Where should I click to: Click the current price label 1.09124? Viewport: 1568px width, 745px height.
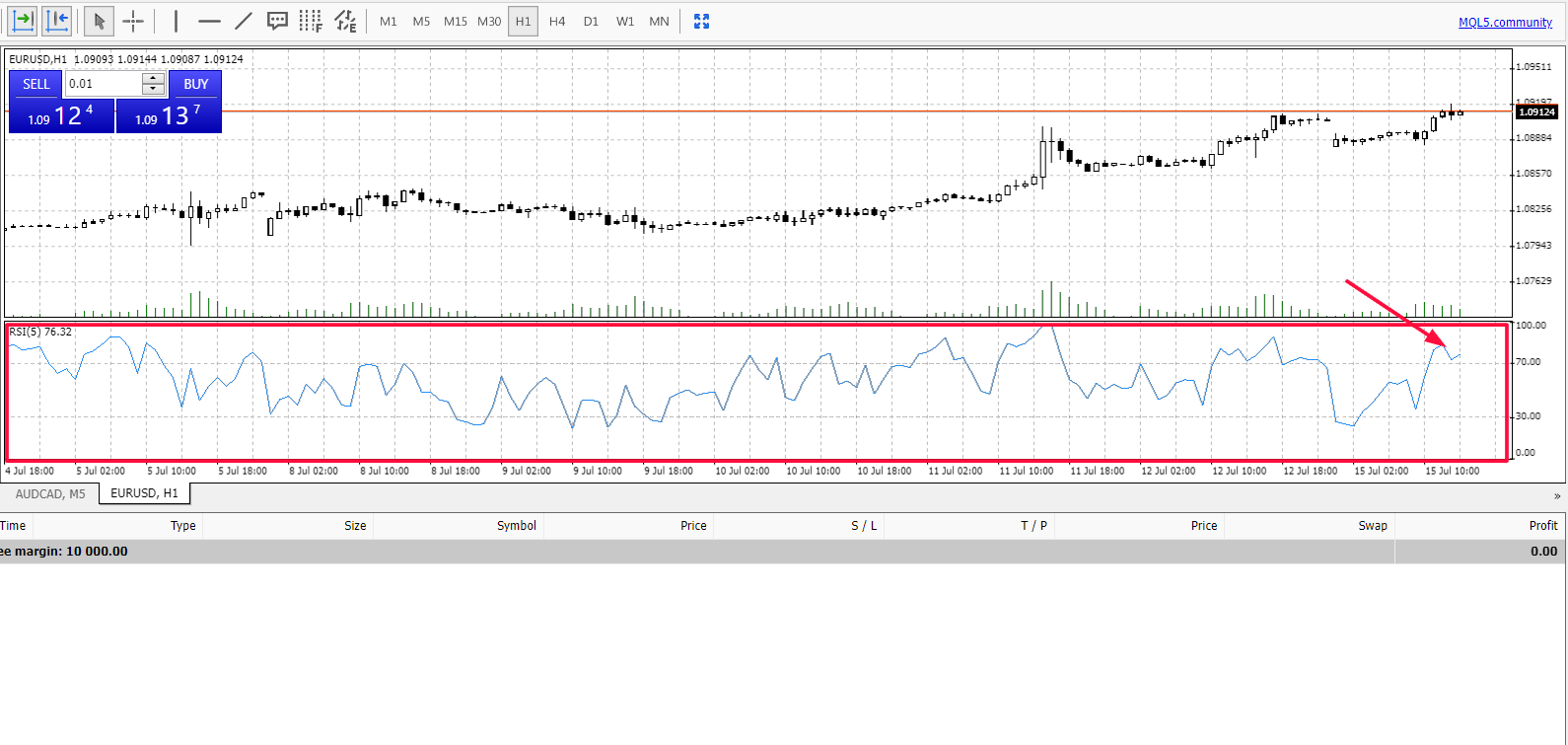(1536, 112)
